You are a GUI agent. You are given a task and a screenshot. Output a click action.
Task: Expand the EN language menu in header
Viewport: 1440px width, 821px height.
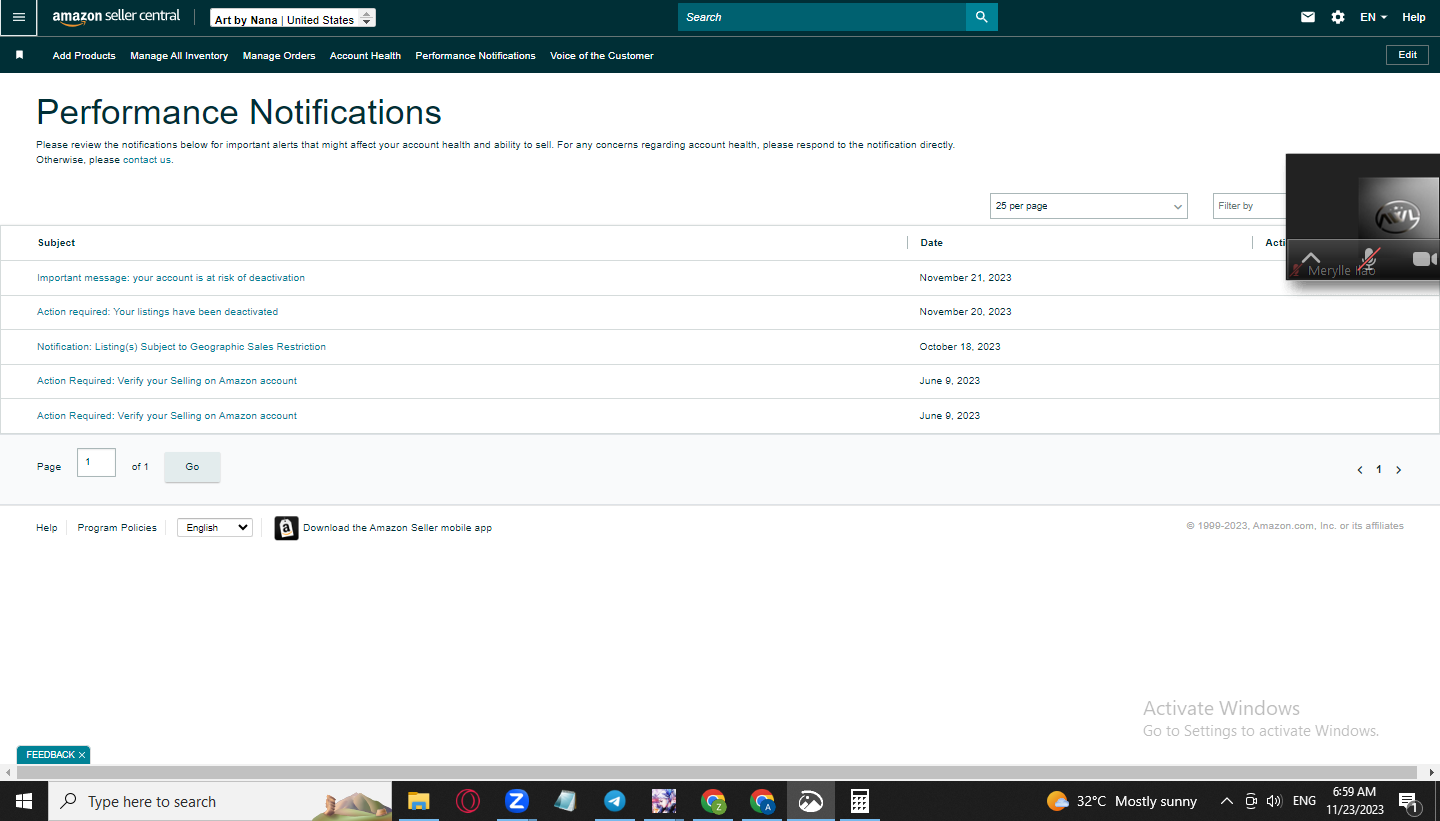click(1374, 17)
